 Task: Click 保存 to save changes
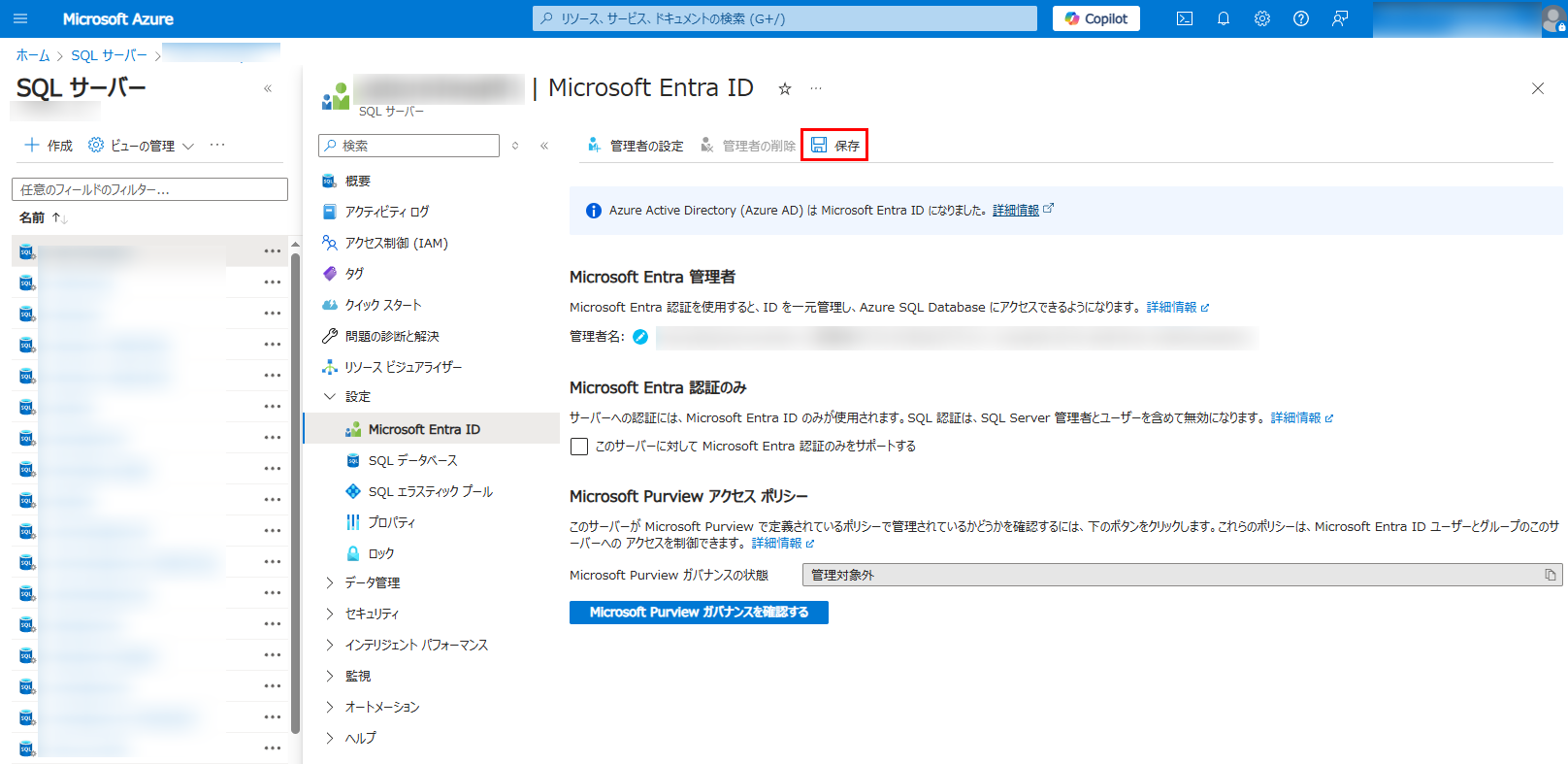tap(834, 146)
